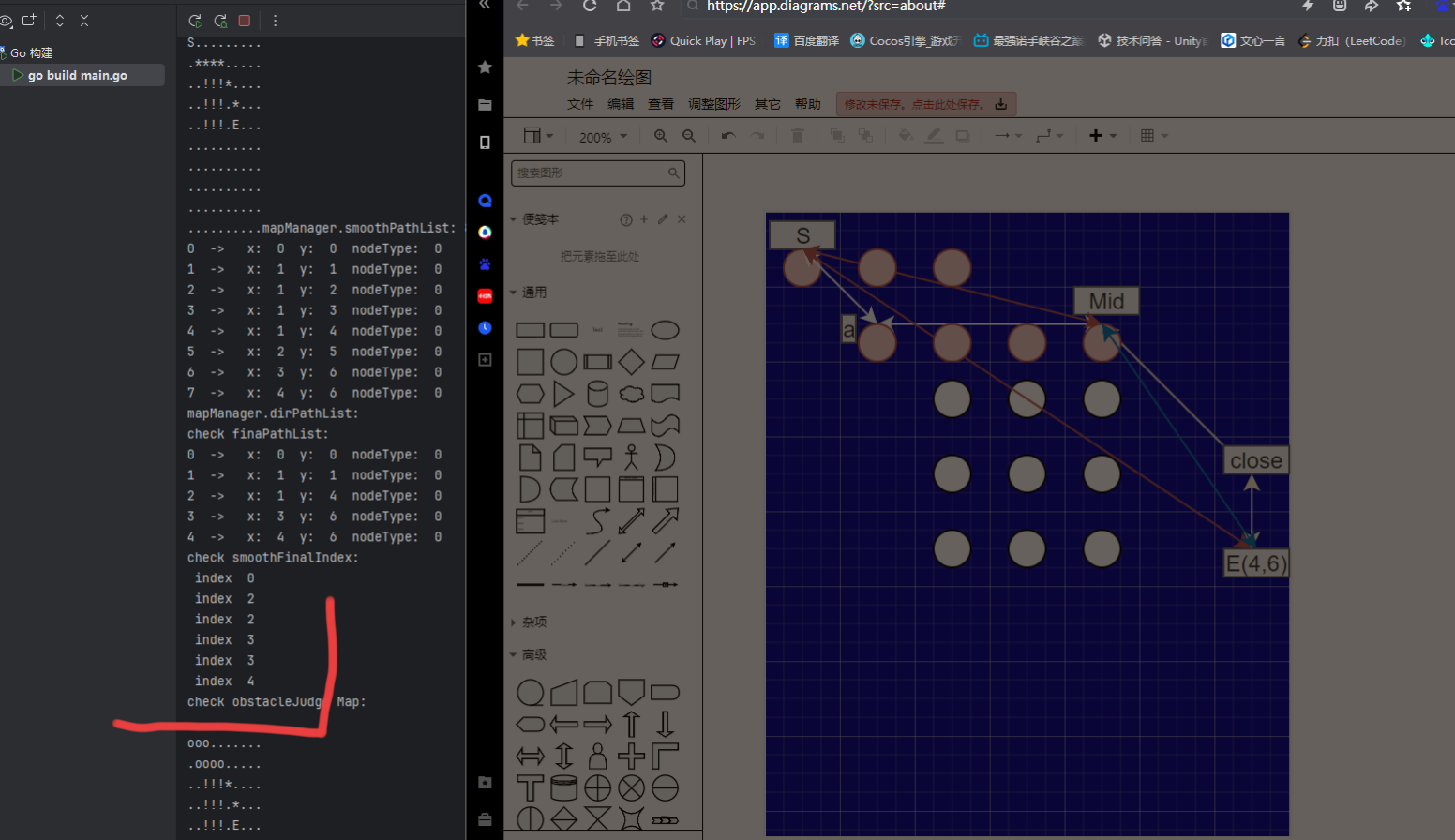This screenshot has height=840, width=1455.
Task: Open the Quick Play | FPS bookmark
Action: pyautogui.click(x=703, y=40)
